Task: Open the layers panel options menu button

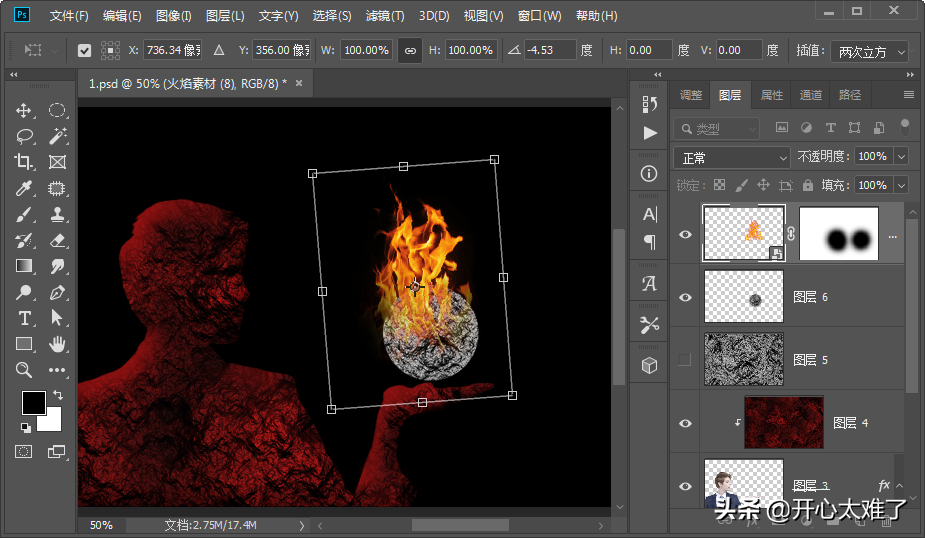Action: (x=908, y=95)
